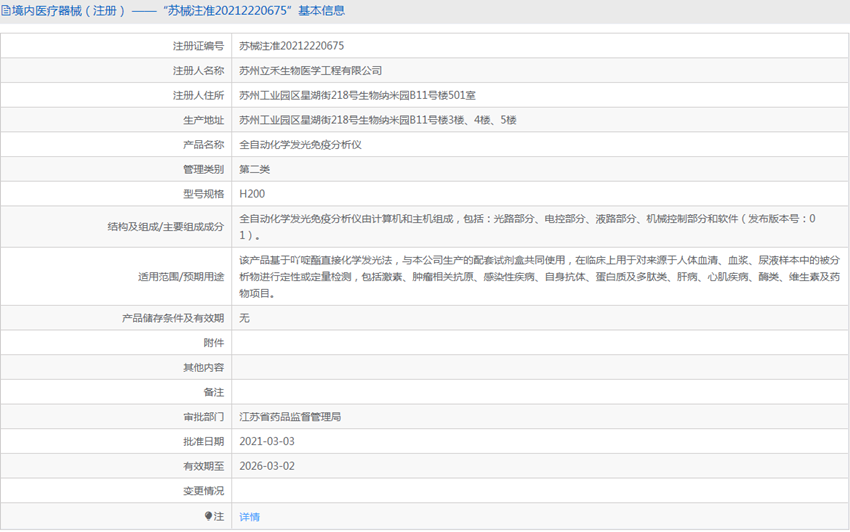Select product name 全自动化学发光免疫分析仪
Screen dimensions: 850x532
coord(300,145)
